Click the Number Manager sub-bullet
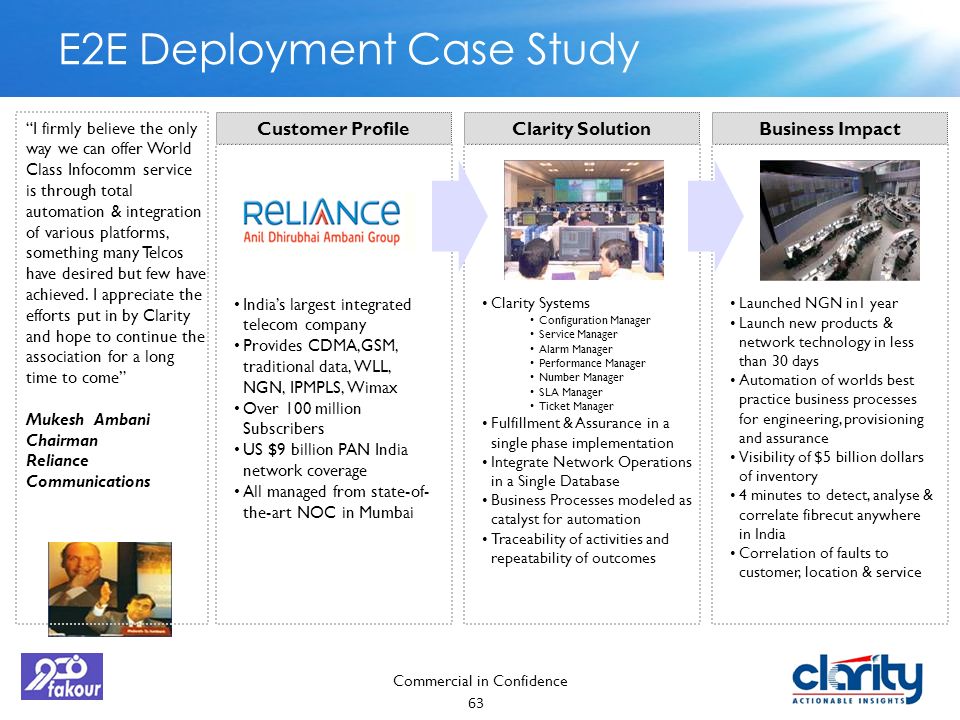The height and width of the screenshot is (720, 960). coord(577,377)
